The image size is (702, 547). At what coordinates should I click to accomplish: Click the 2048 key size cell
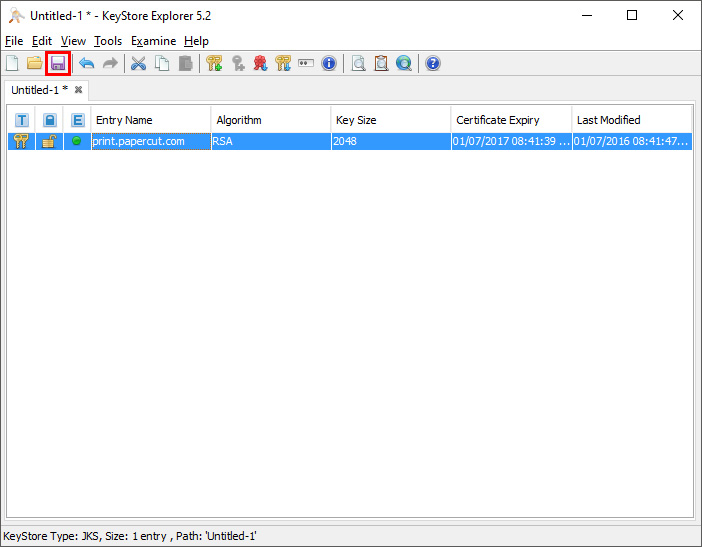(x=391, y=141)
